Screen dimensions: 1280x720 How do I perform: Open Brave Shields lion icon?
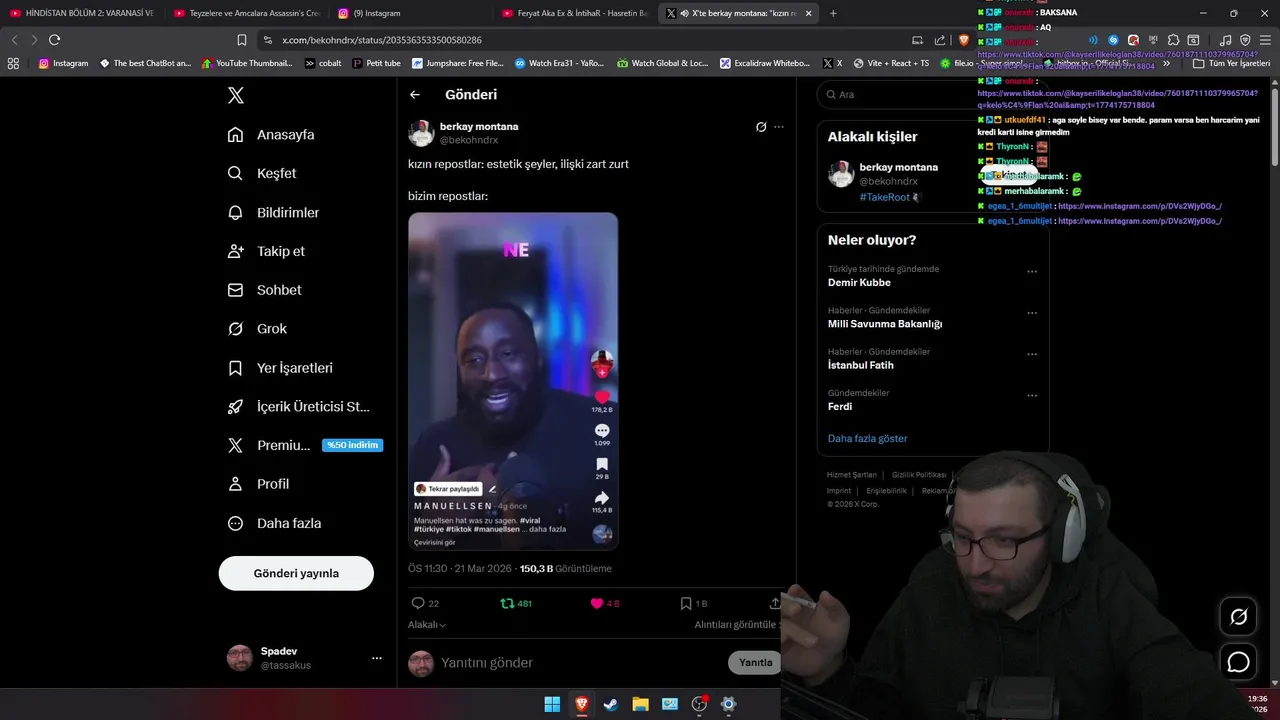pos(963,40)
